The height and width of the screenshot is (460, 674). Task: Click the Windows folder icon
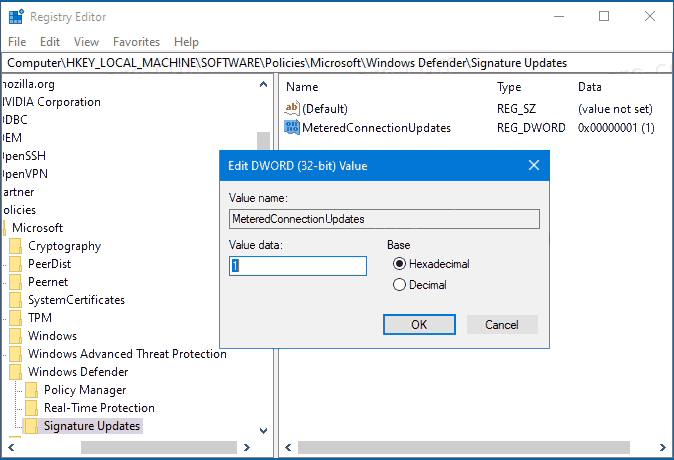point(15,336)
